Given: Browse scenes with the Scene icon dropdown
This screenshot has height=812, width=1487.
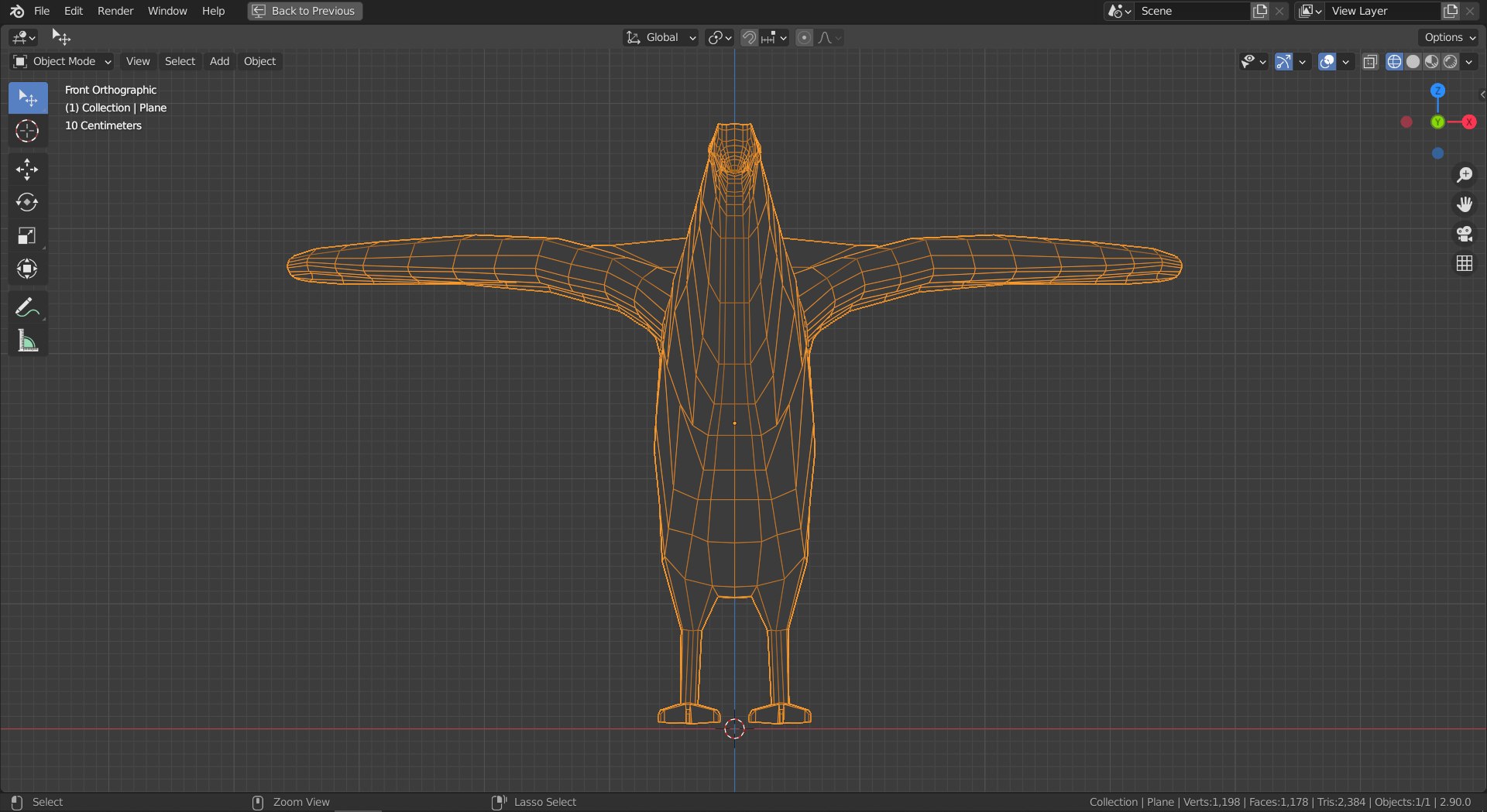Looking at the screenshot, I should point(1120,11).
